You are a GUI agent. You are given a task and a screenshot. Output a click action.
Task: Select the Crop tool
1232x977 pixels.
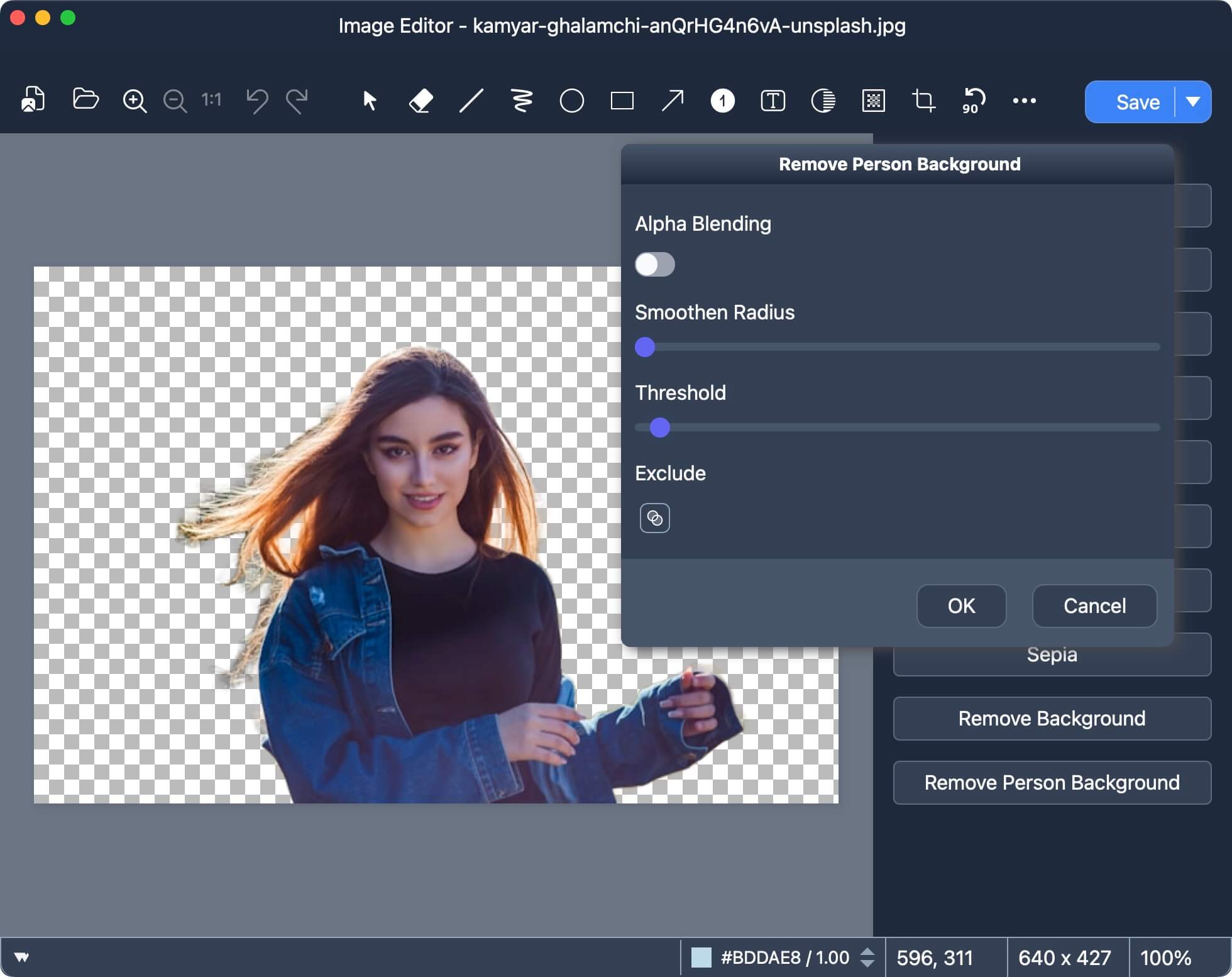coord(923,101)
